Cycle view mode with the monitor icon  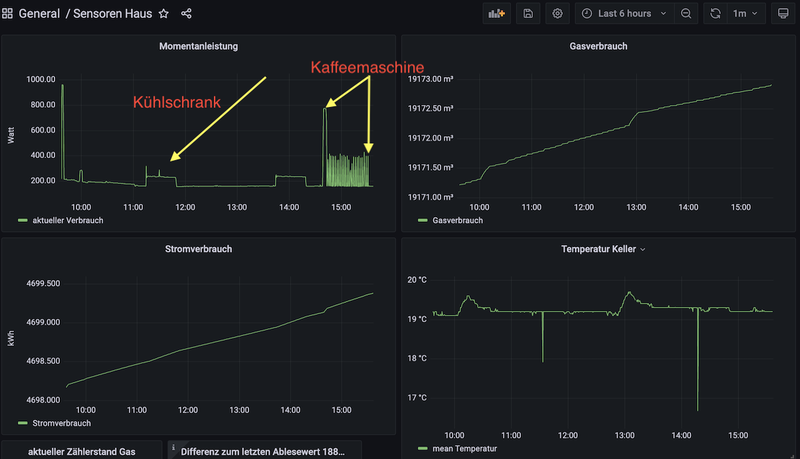(782, 14)
